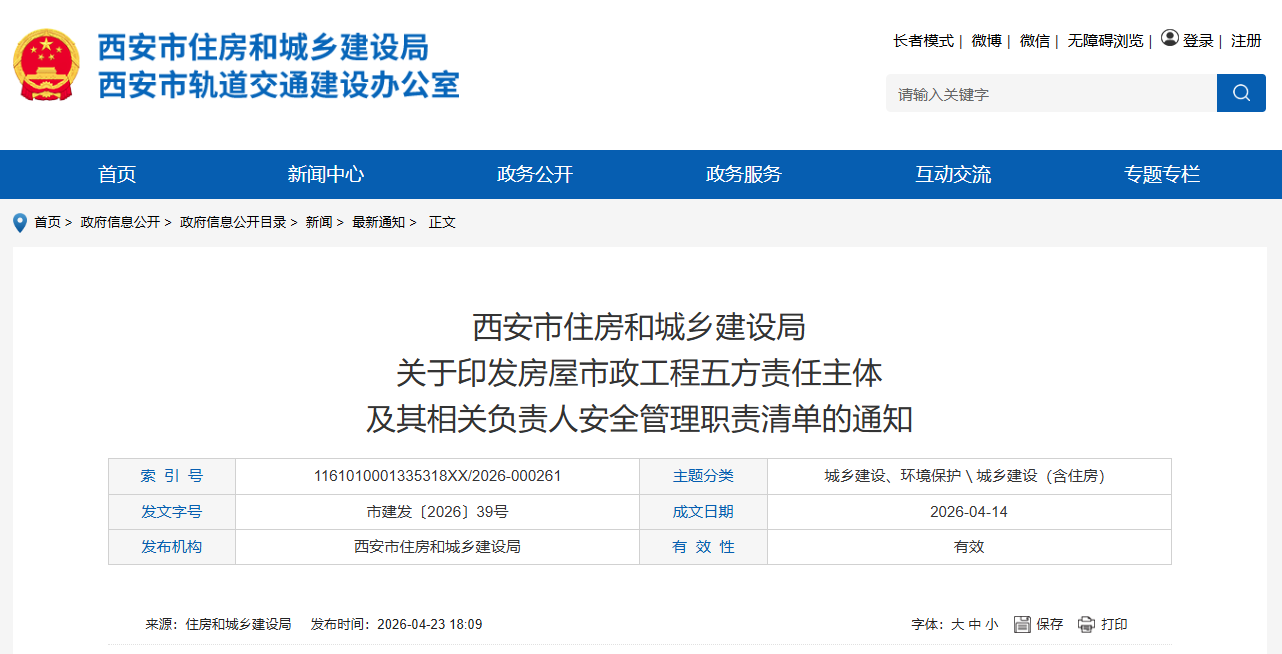
Task: Click the 注册 register link
Action: tap(1246, 41)
